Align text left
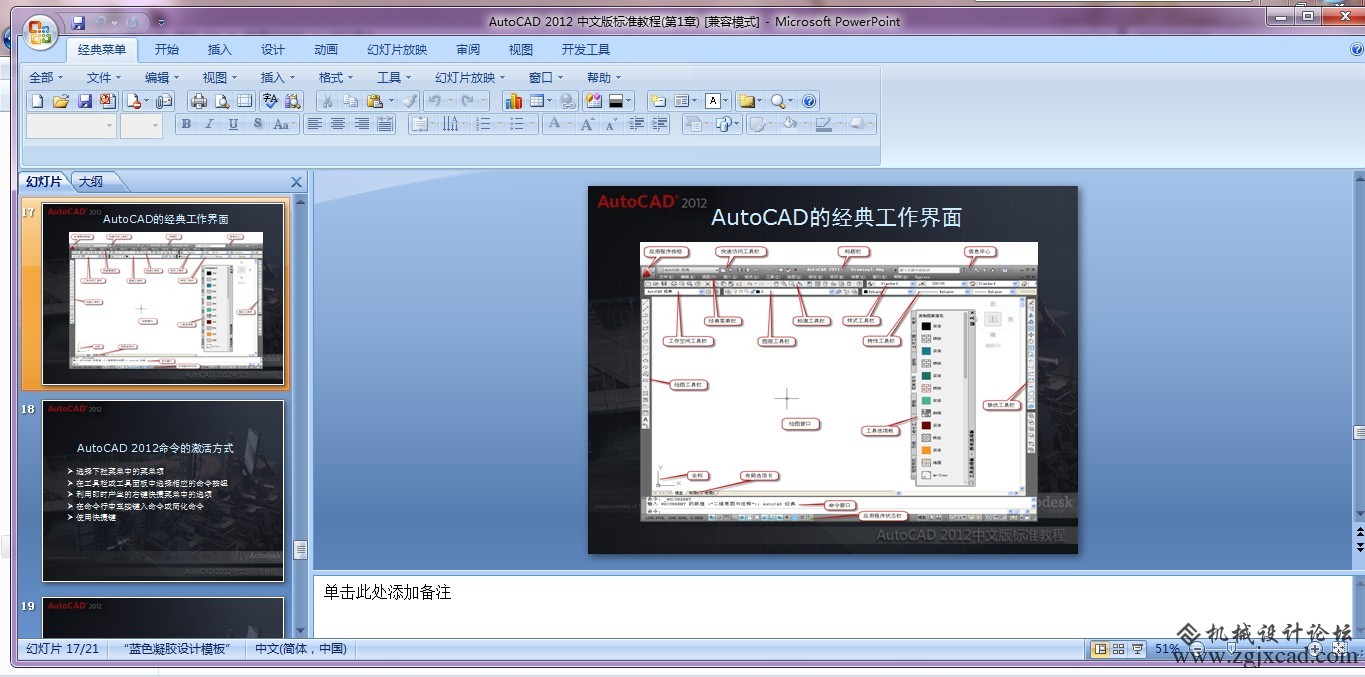Viewport: 1365px width, 677px height. pos(314,124)
